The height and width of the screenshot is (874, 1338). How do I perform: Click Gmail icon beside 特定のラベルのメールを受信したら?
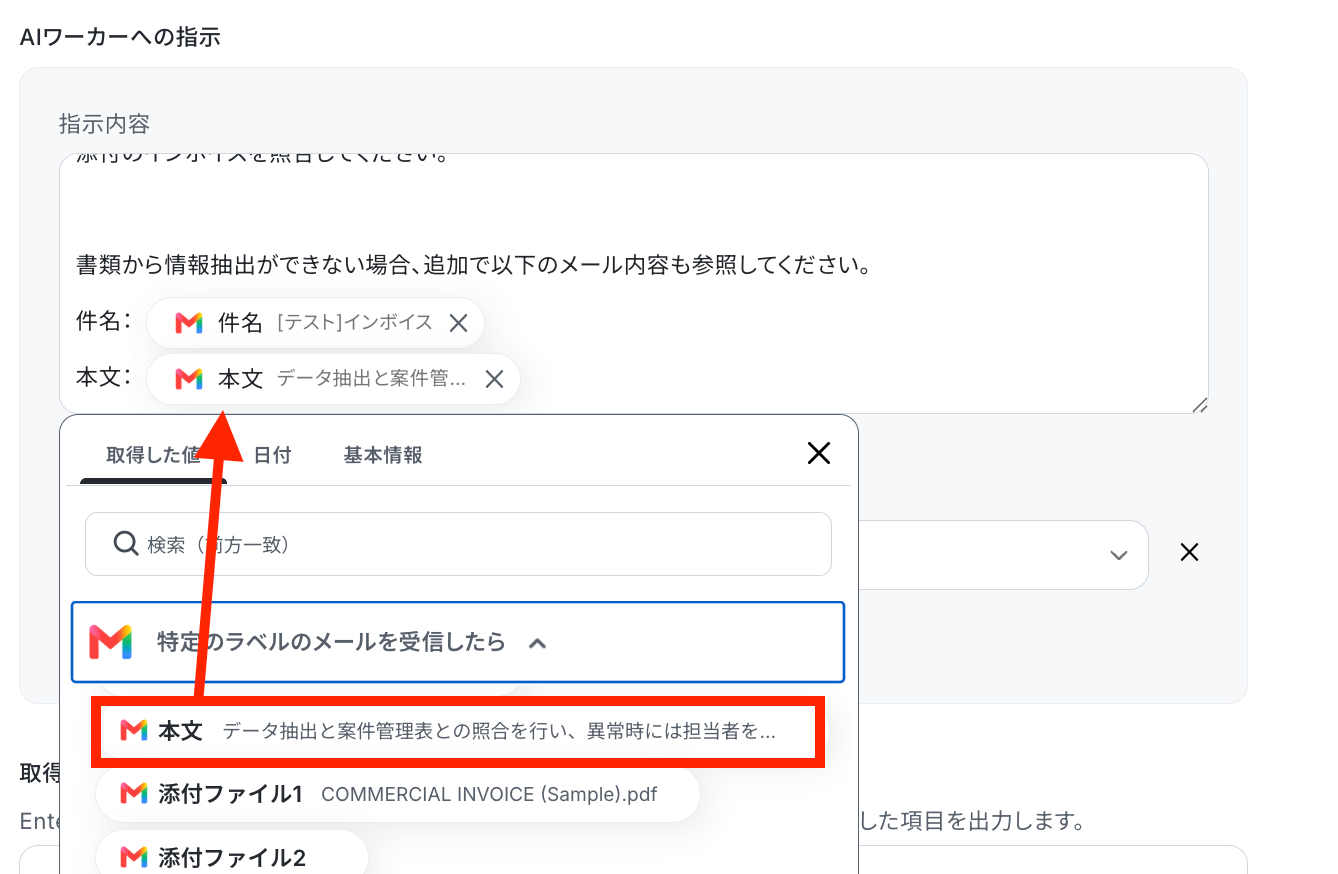pos(110,641)
